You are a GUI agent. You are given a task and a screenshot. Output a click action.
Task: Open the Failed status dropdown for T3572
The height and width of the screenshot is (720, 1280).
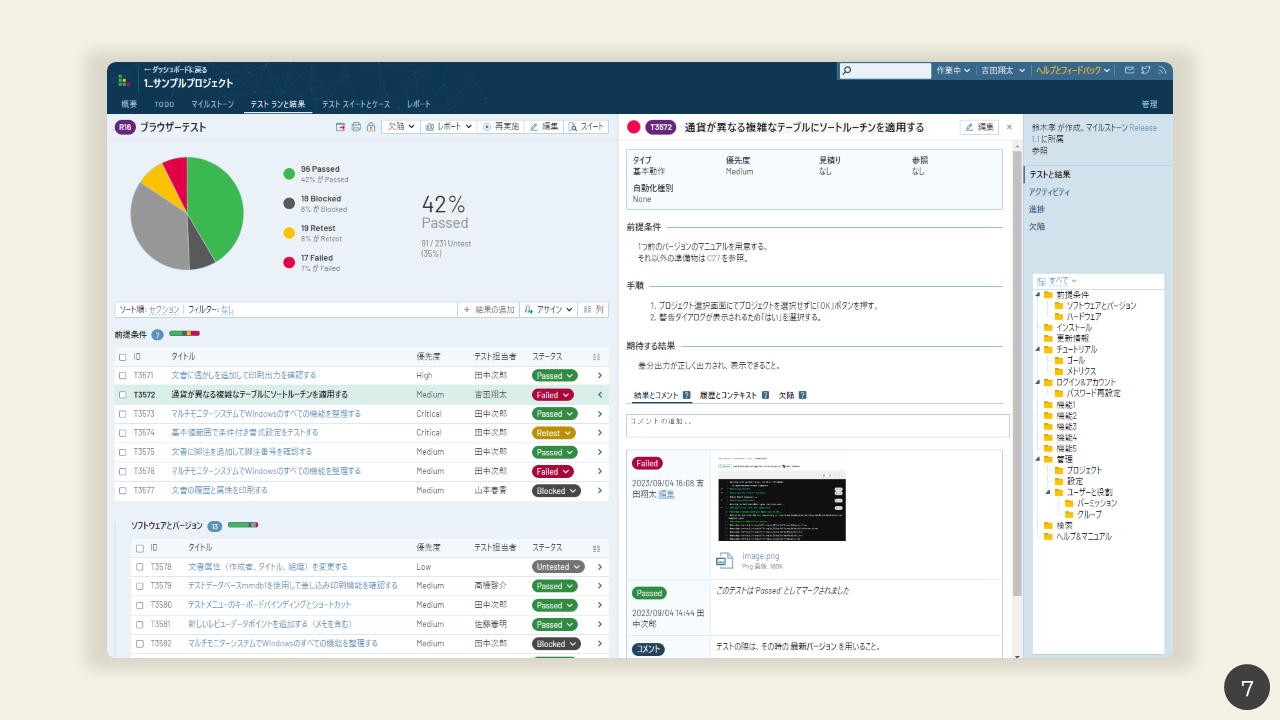[553, 395]
